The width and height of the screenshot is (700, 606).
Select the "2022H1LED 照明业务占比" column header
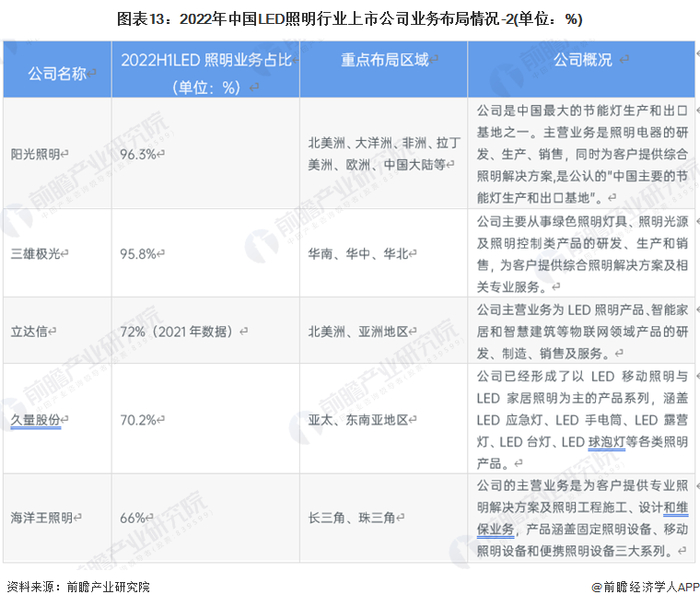(x=206, y=60)
